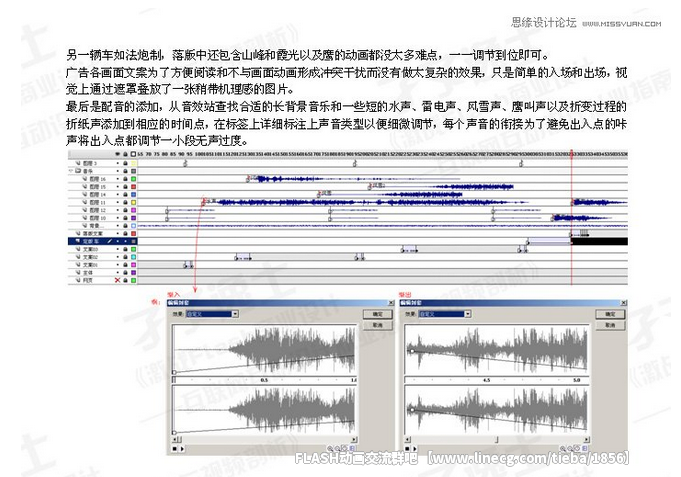Toggle visibility dot of 图层 3 layer
Viewport: 681px width, 477px height.
coord(117,163)
